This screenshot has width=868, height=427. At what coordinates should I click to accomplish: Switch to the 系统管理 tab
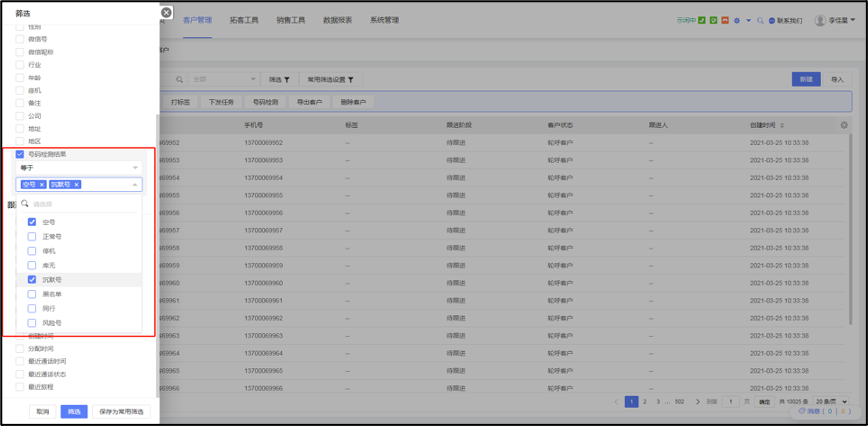coord(384,20)
